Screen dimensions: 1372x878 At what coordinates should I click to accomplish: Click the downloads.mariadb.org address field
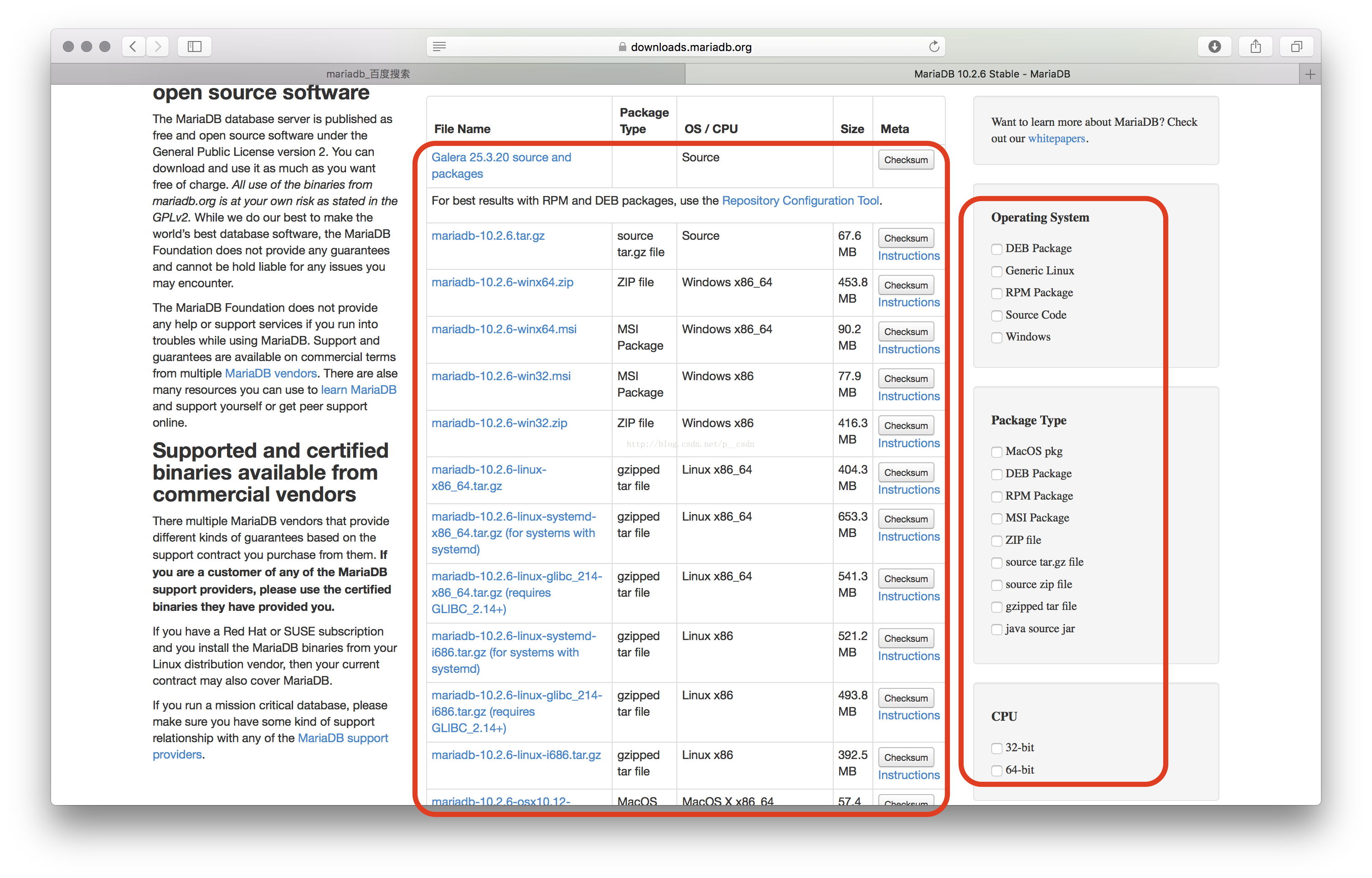coord(690,47)
